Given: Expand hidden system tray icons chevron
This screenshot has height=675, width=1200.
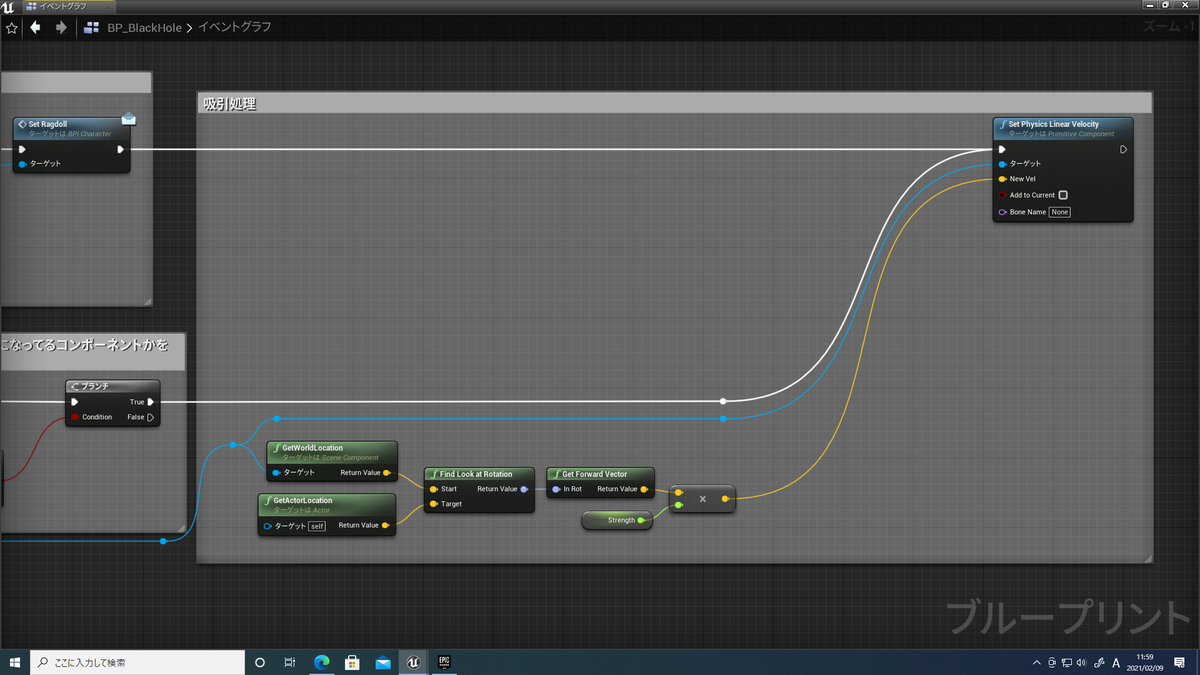Looking at the screenshot, I should coord(1036,662).
